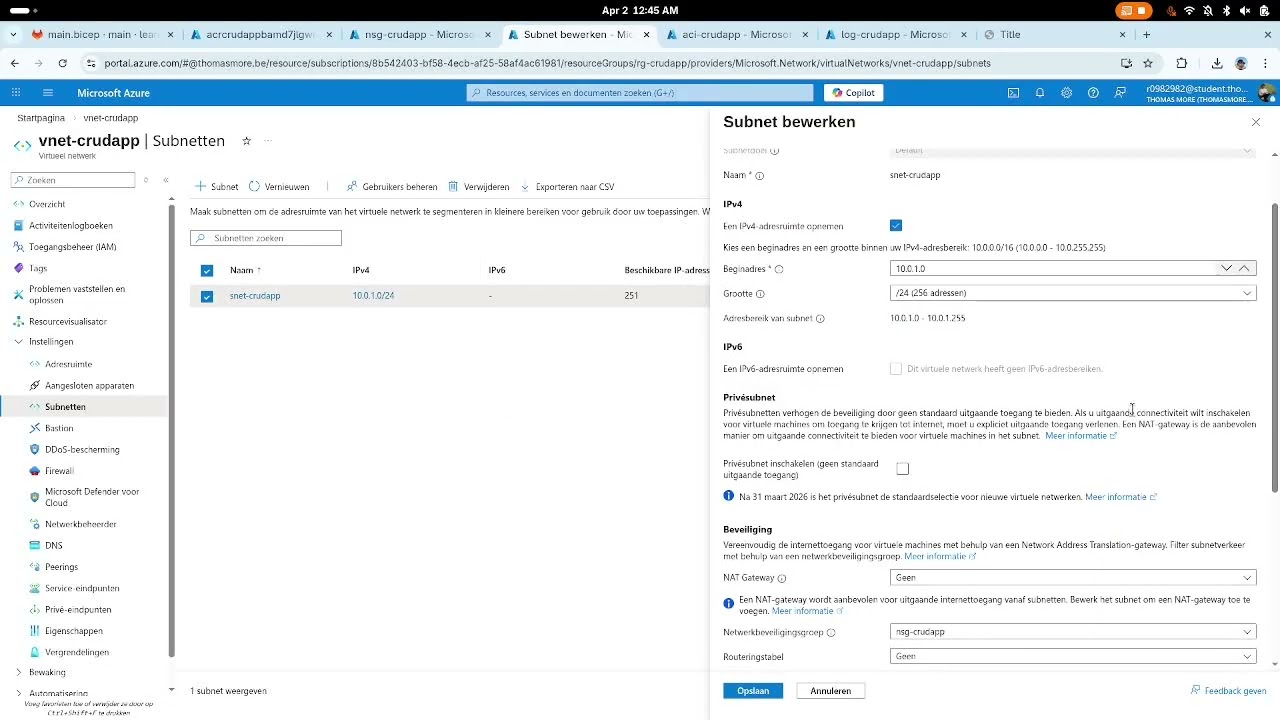
Task: Open a new browser tab
Action: [1146, 34]
